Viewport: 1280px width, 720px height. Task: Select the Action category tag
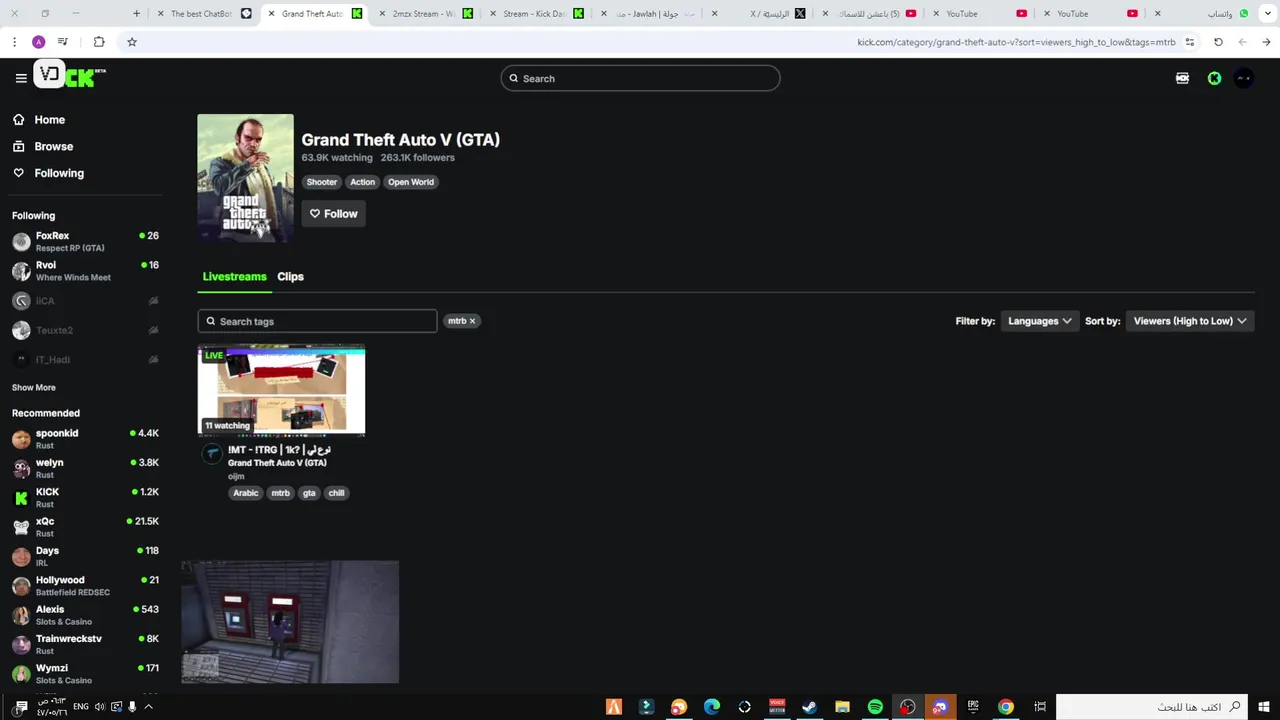[362, 182]
